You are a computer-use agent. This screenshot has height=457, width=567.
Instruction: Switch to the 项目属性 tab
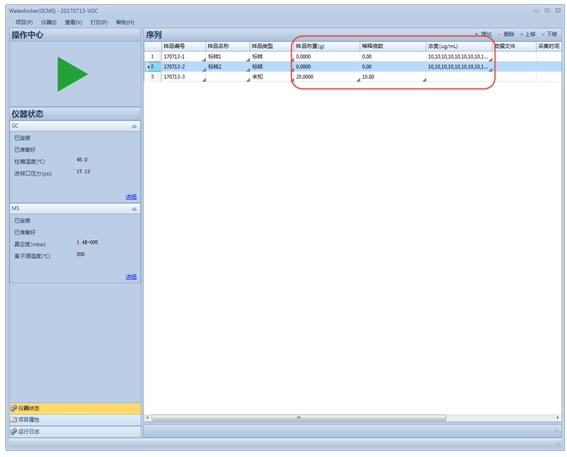pyautogui.click(x=75, y=420)
